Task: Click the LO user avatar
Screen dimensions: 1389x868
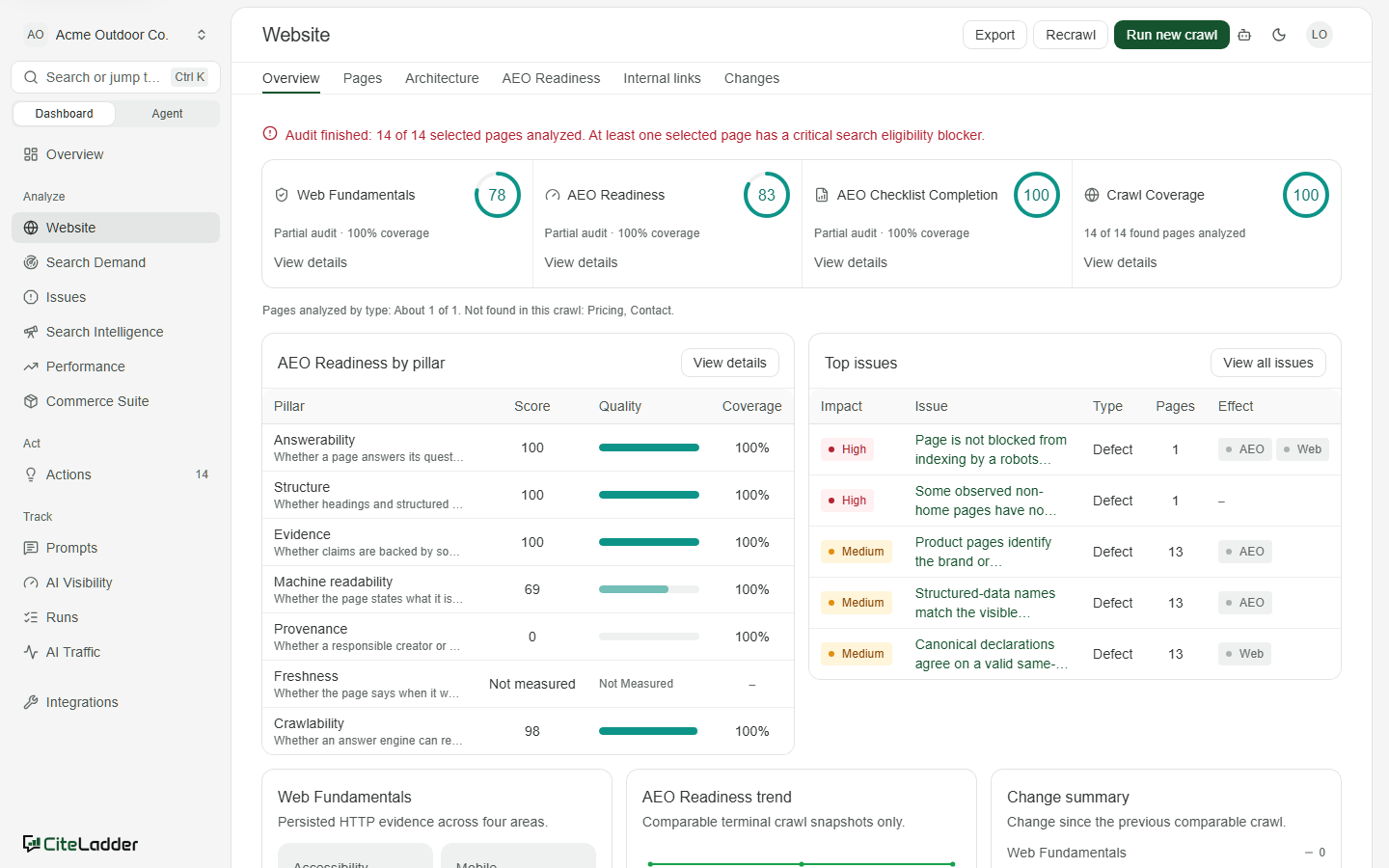Action: coord(1320,35)
